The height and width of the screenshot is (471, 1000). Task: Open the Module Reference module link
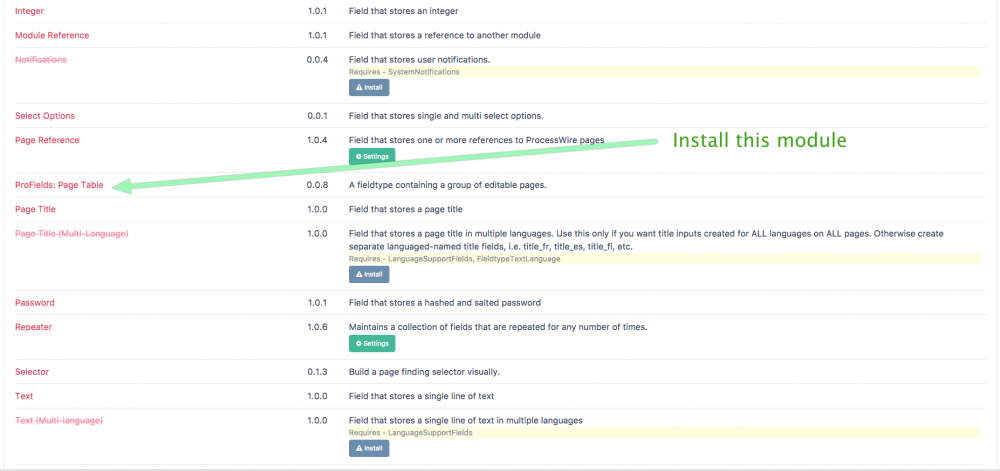click(x=52, y=35)
